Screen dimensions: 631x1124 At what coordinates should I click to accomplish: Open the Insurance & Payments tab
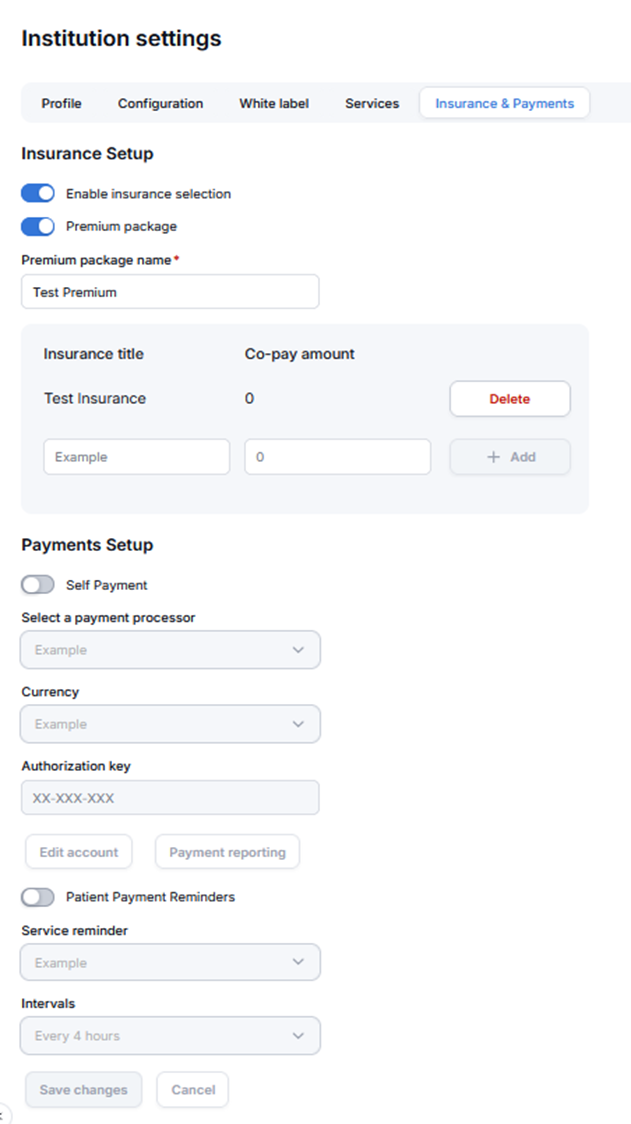[x=504, y=103]
